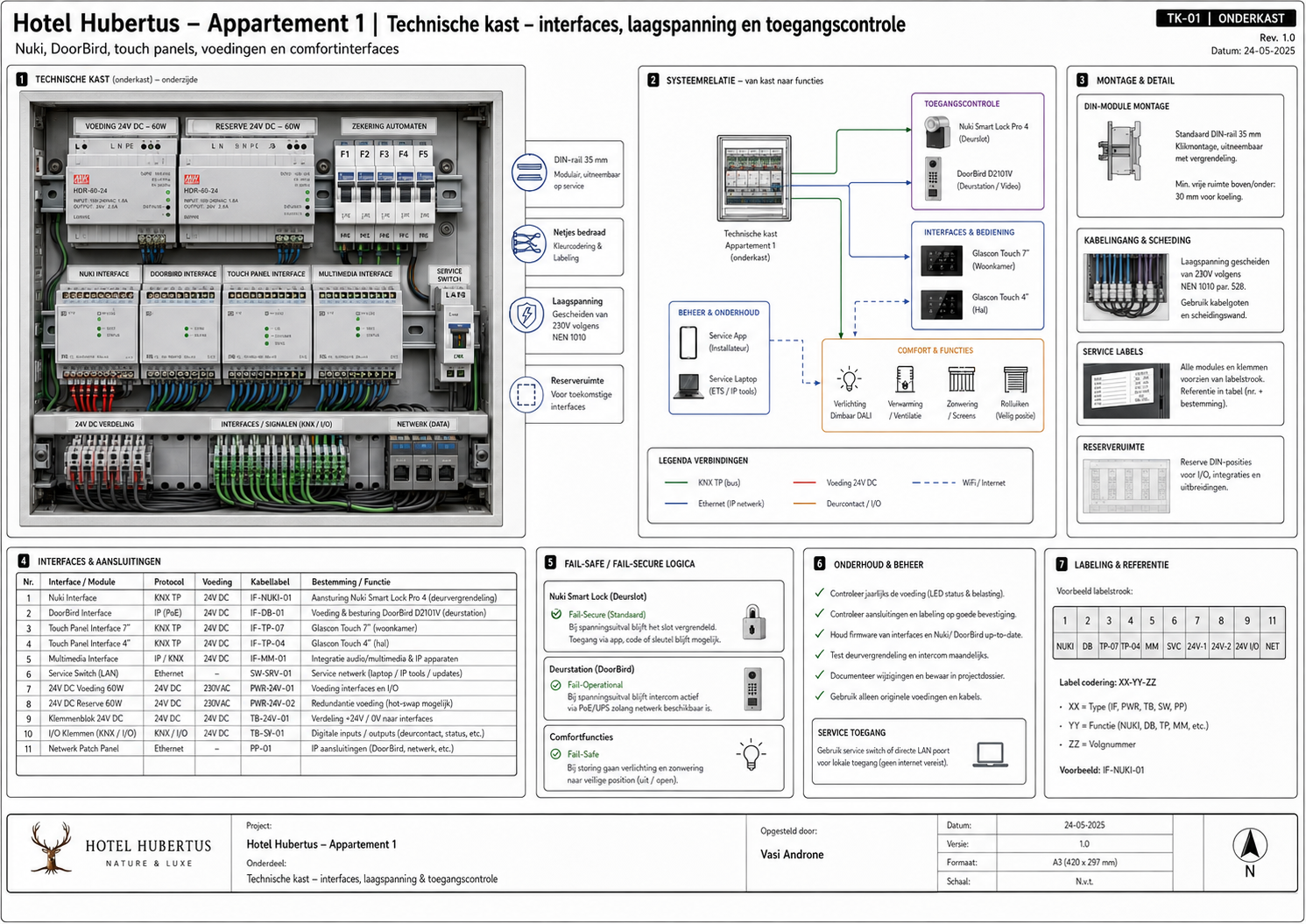Click the red Voeding 24V DC legend line
Screen dimensions: 1306x924
804,483
